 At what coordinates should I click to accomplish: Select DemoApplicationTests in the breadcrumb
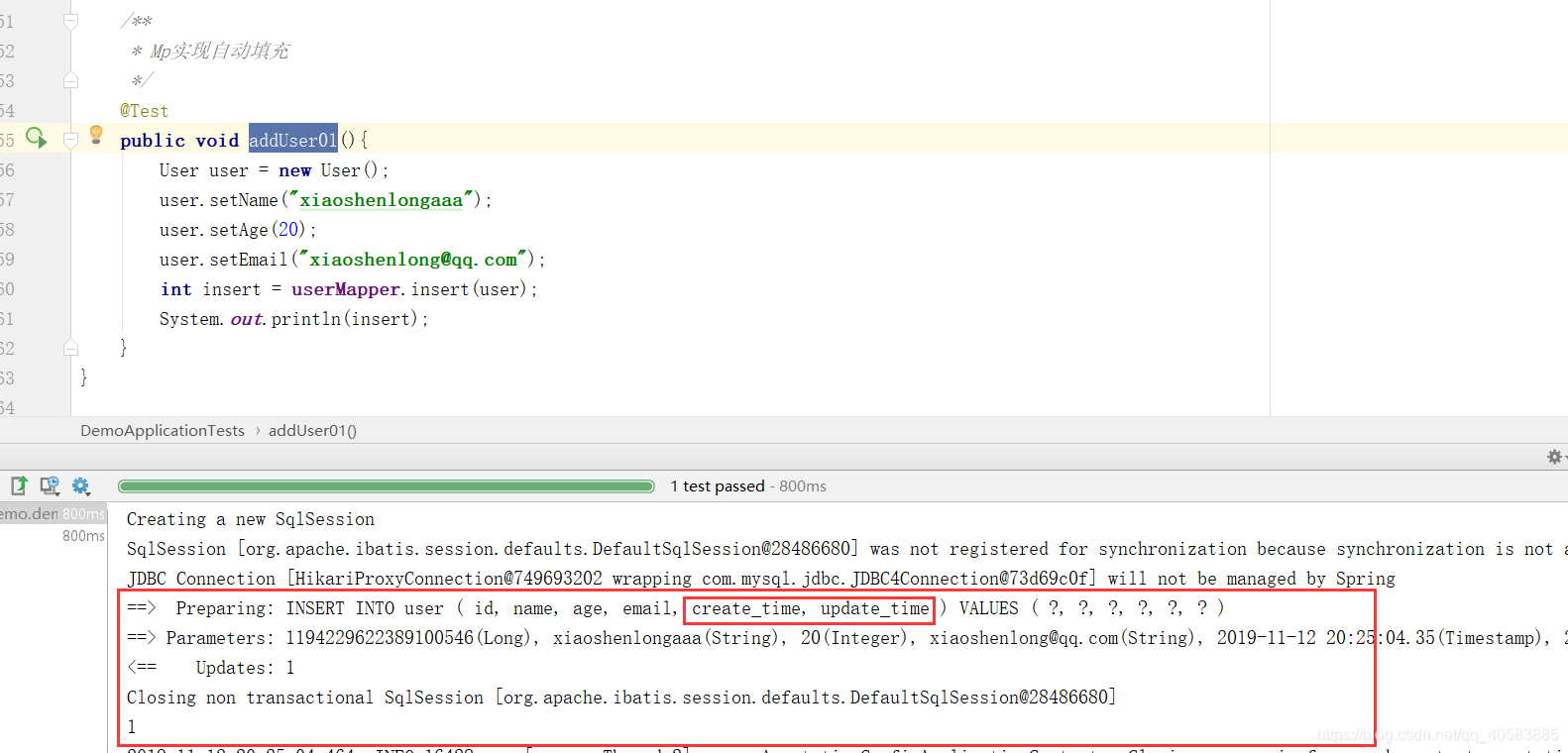[163, 430]
